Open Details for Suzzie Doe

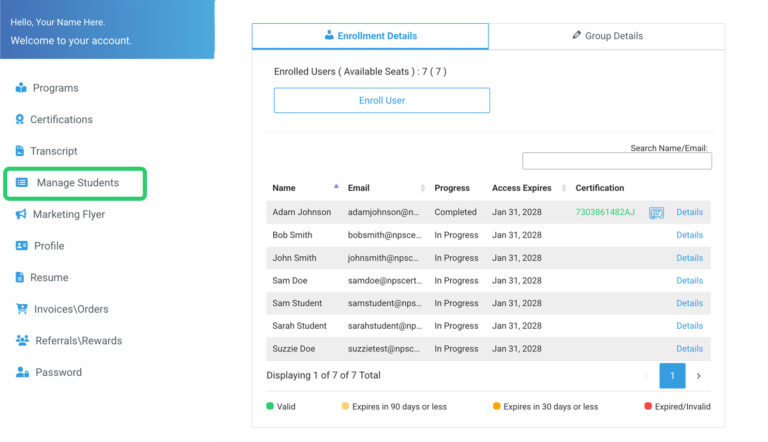(x=689, y=349)
